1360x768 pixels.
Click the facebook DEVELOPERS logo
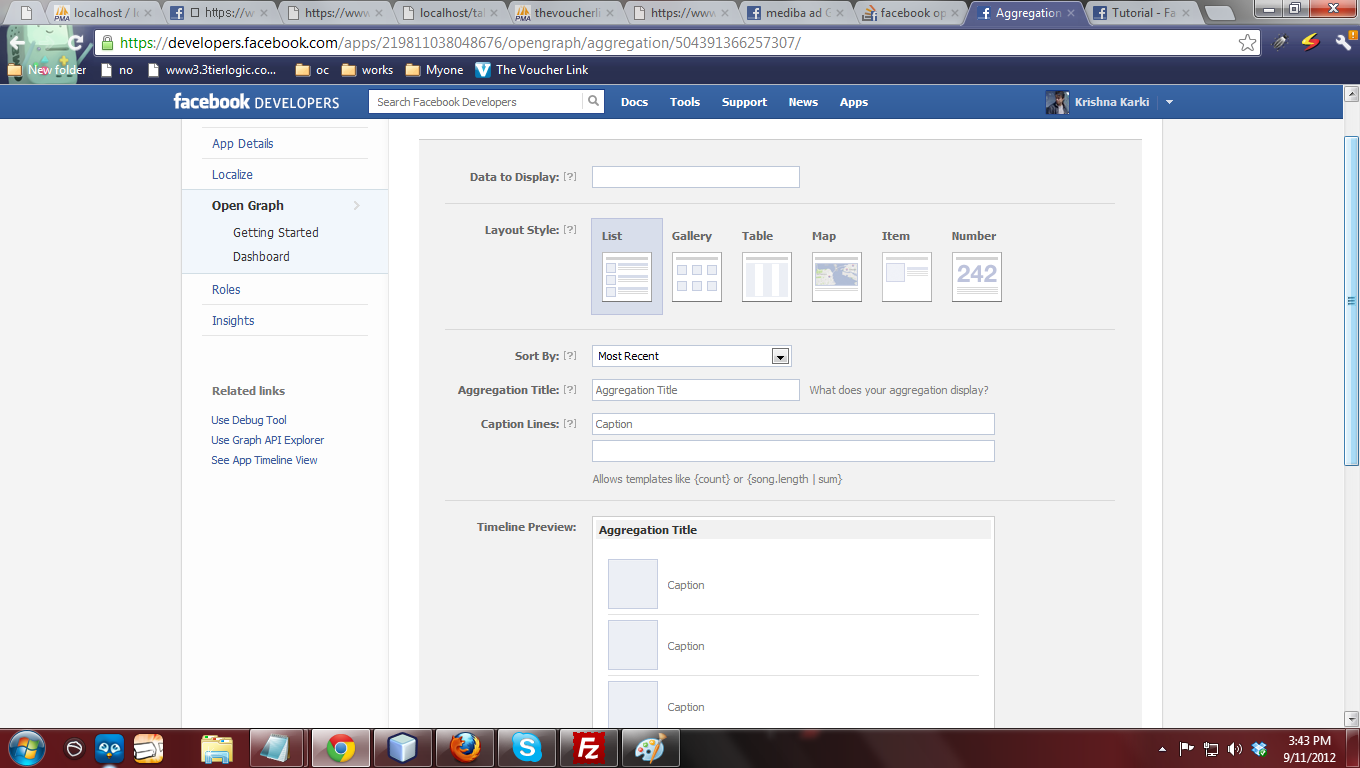point(256,102)
